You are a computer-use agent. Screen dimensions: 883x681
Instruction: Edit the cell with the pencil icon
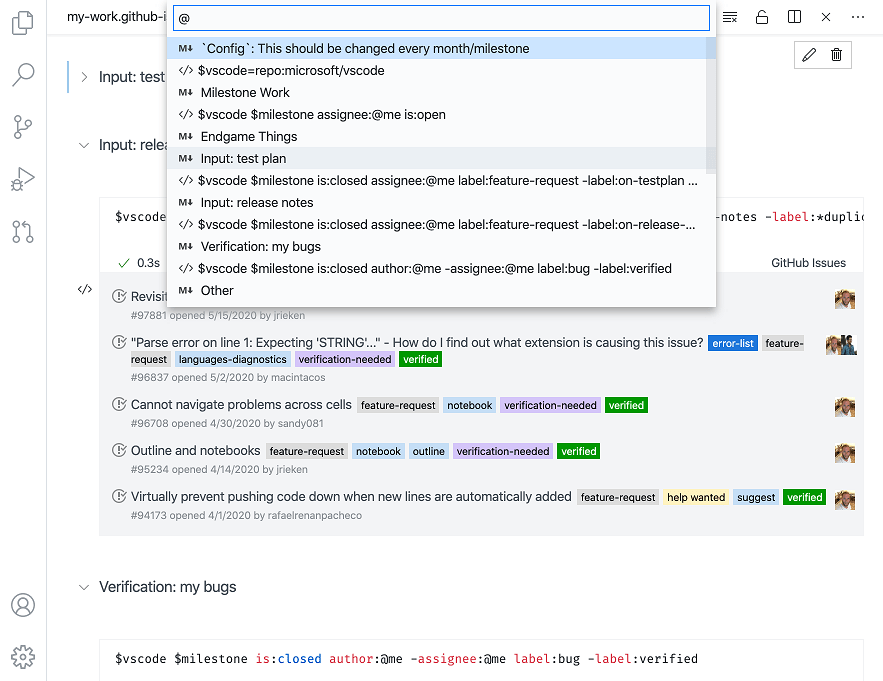[809, 55]
